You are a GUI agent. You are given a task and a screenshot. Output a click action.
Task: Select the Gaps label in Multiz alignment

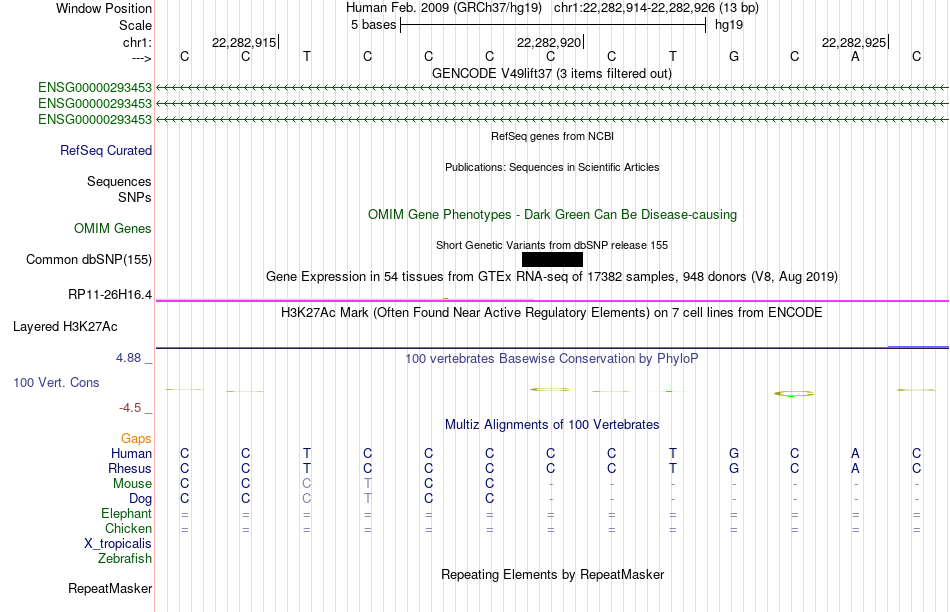point(136,438)
